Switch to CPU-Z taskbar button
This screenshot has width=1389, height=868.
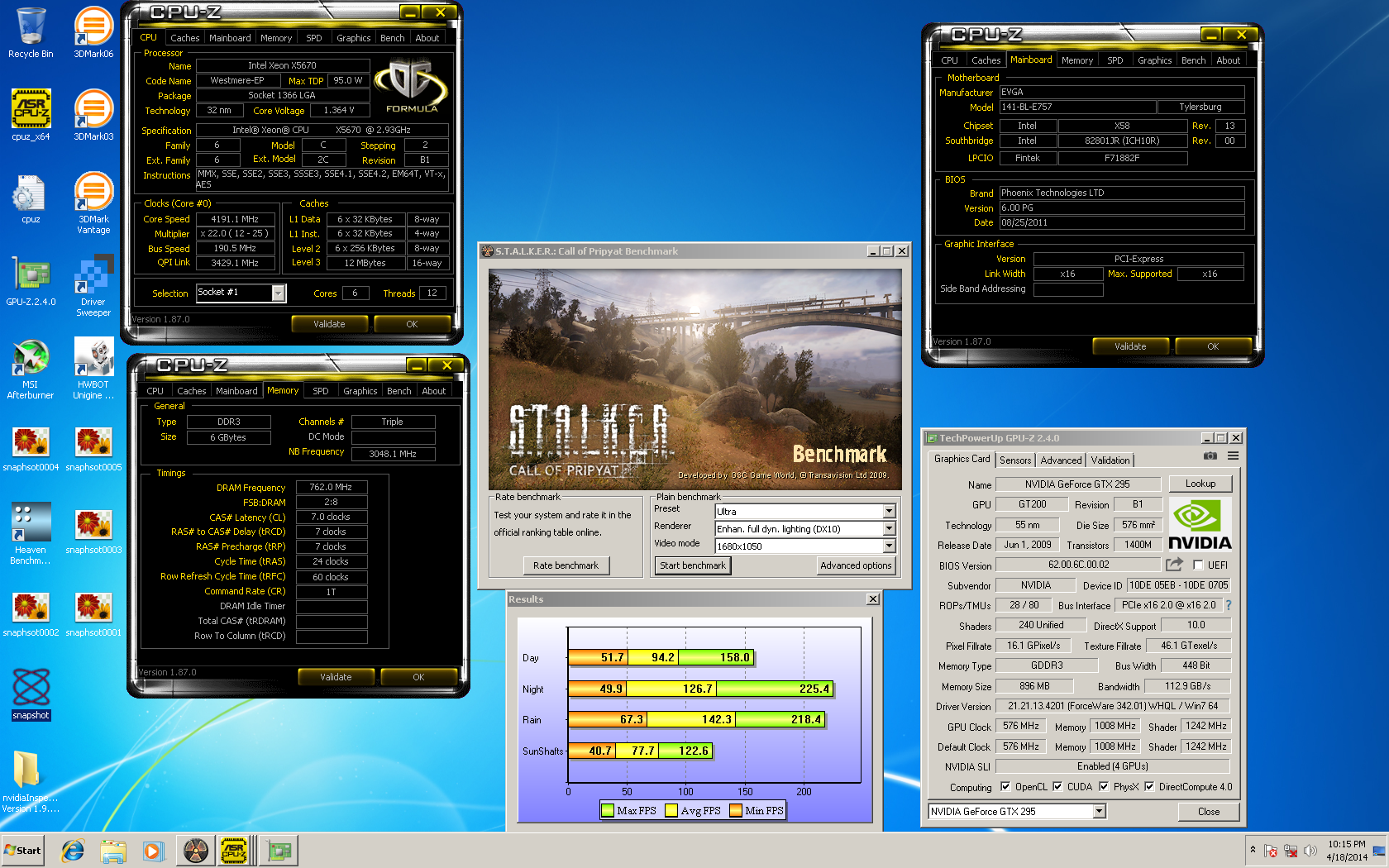(234, 851)
